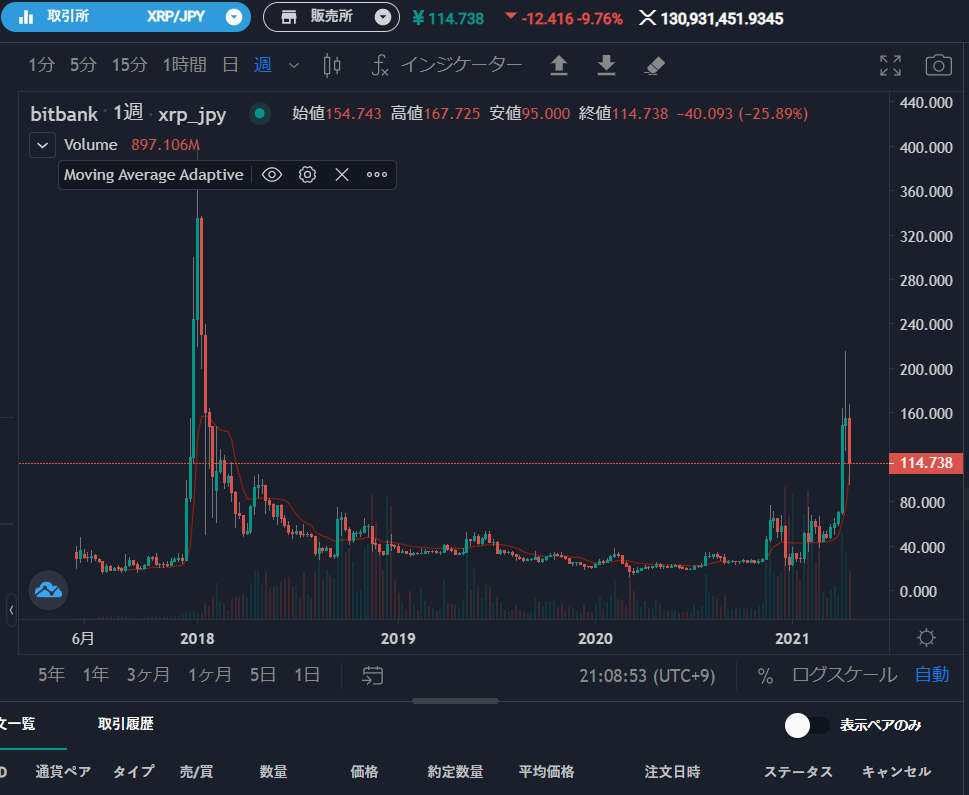Click the green market status dot
969x795 pixels.
tap(260, 113)
